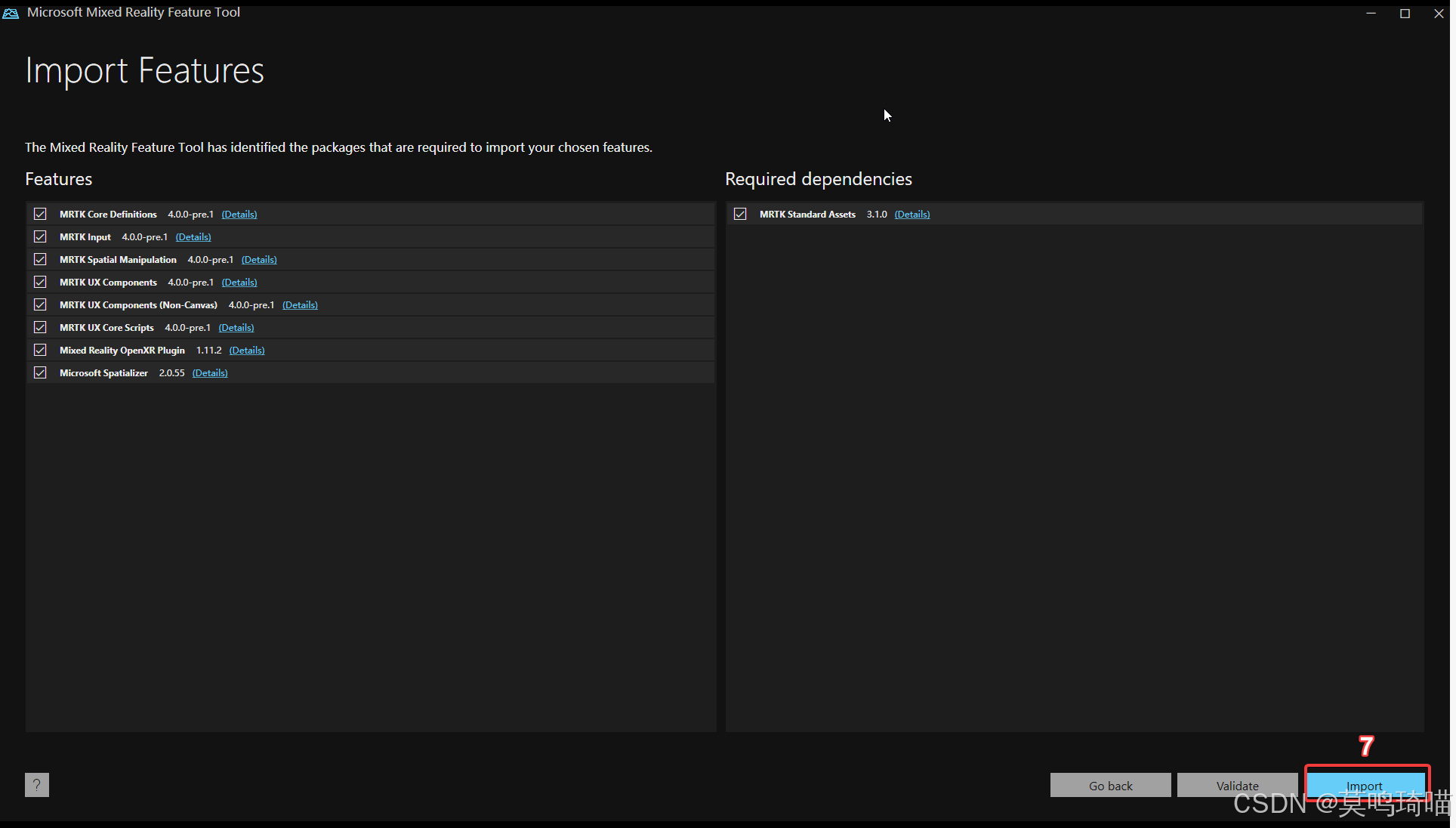Image resolution: width=1456 pixels, height=828 pixels.
Task: Uncheck MRTK Spatial Manipulation feature
Action: click(x=40, y=260)
